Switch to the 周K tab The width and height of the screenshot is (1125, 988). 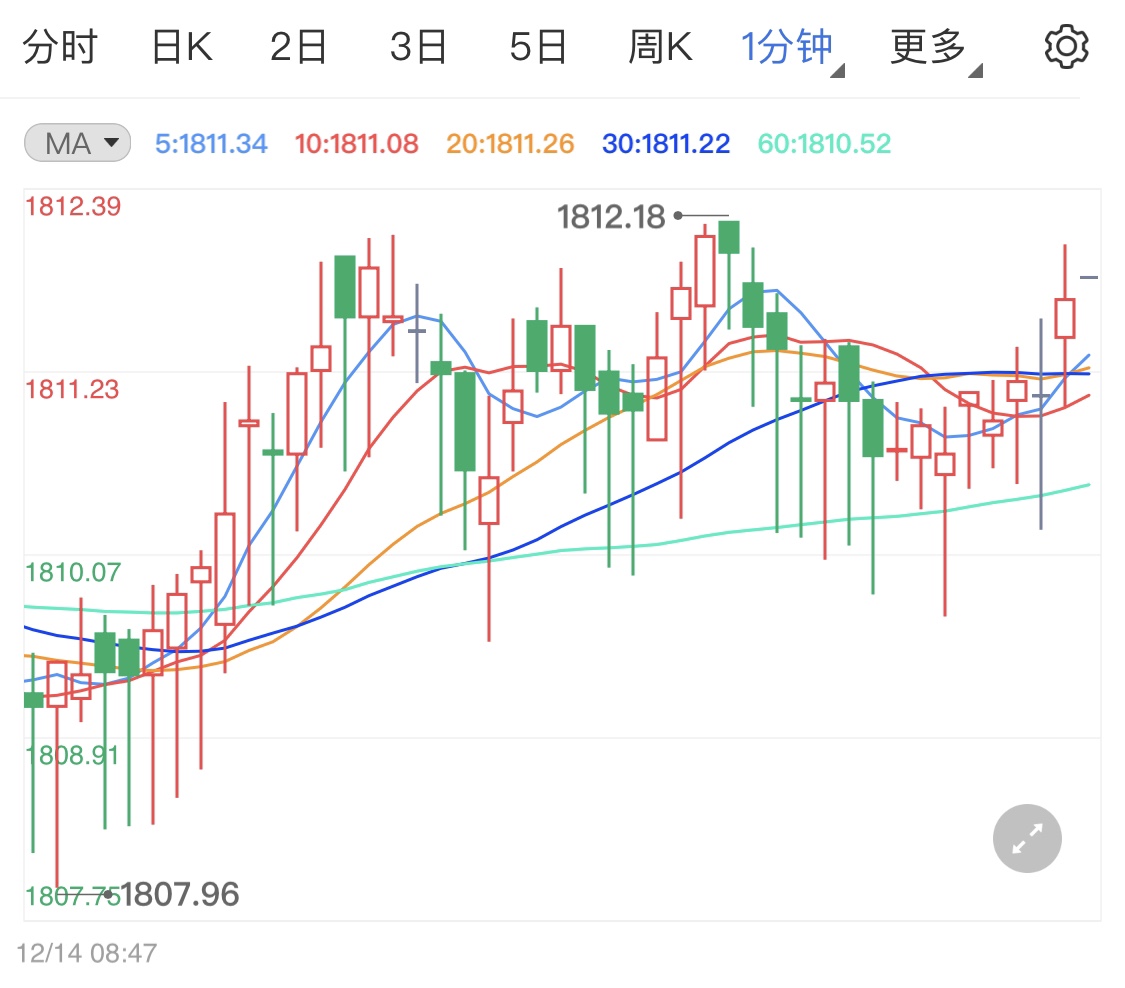click(660, 47)
